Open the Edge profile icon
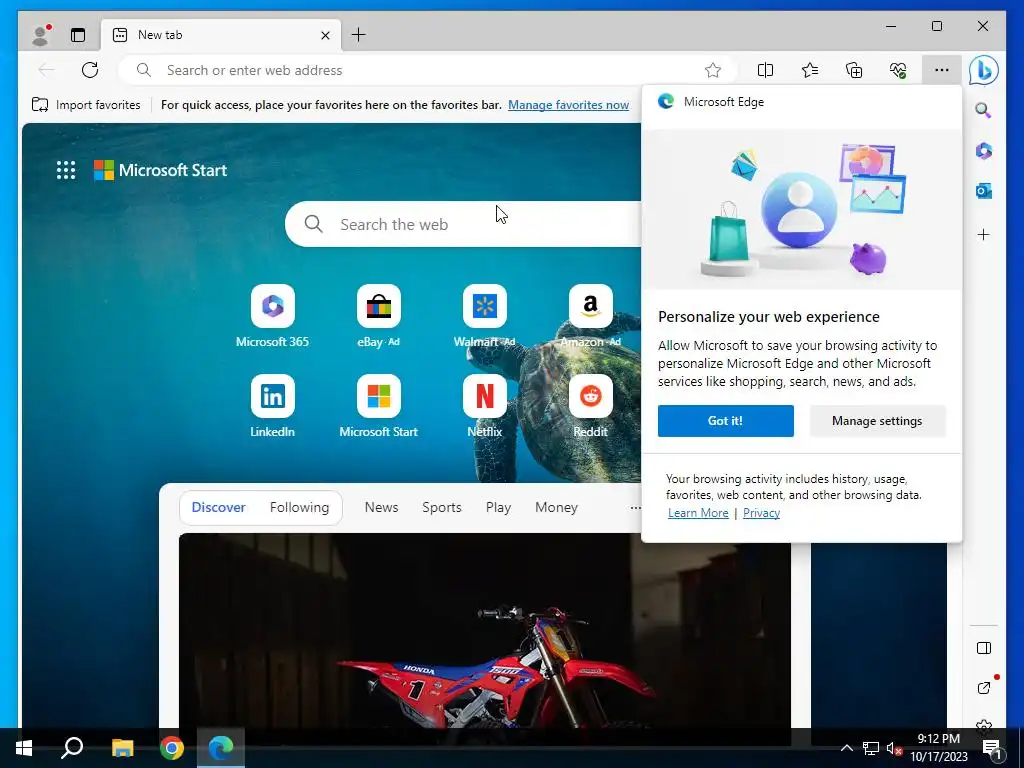Screen dimensions: 1024x768 pos(41,35)
